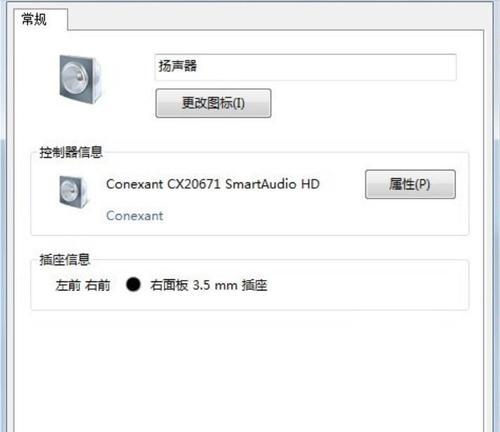Click the (I) shortcut on 更改图标 button
The height and width of the screenshot is (432, 500).
(x=239, y=103)
